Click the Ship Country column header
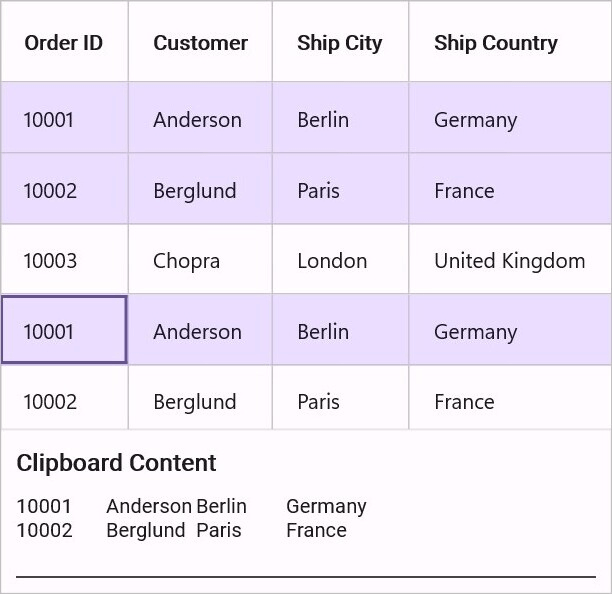The width and height of the screenshot is (612, 594). (x=510, y=42)
